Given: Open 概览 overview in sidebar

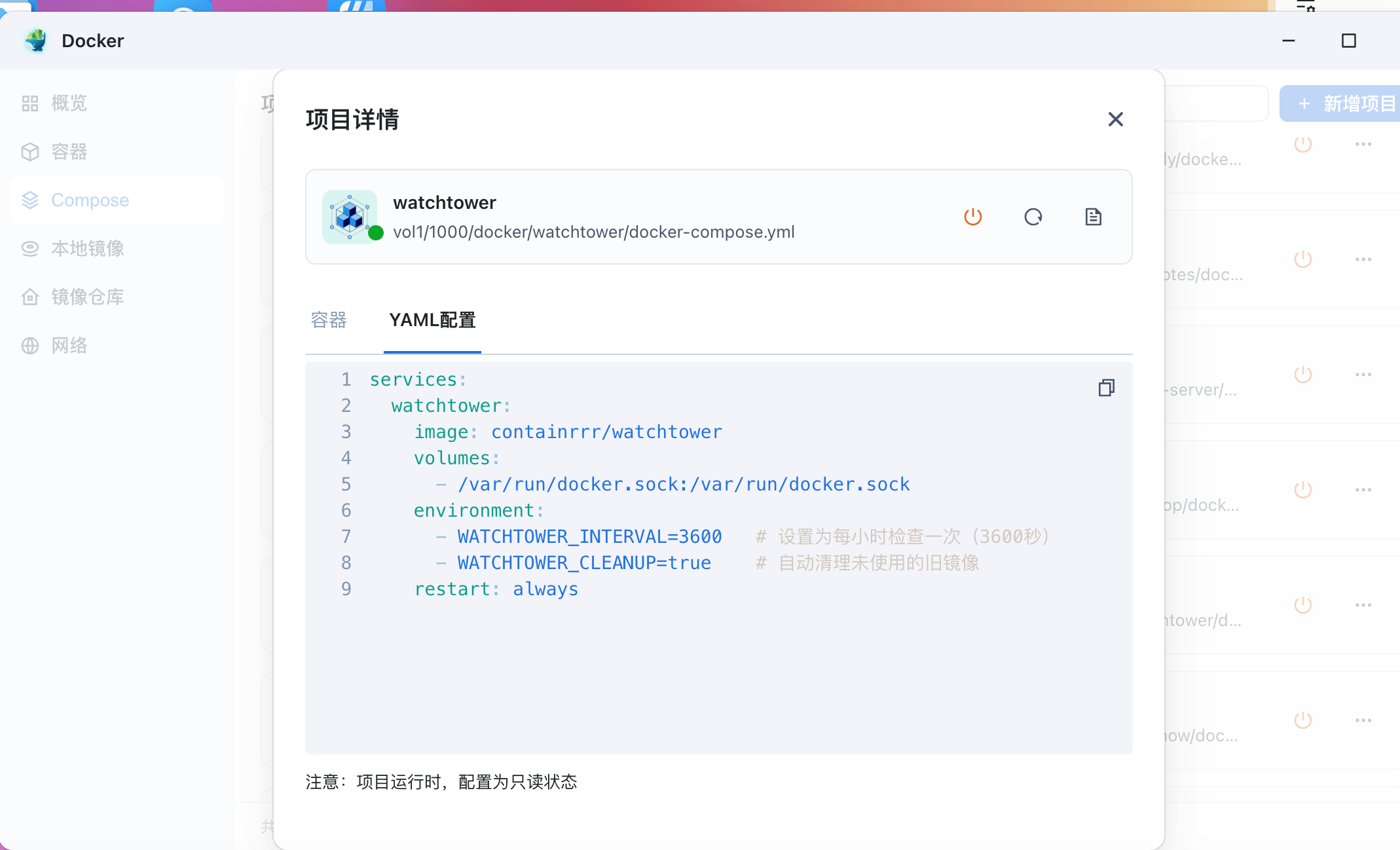Looking at the screenshot, I should (x=68, y=103).
